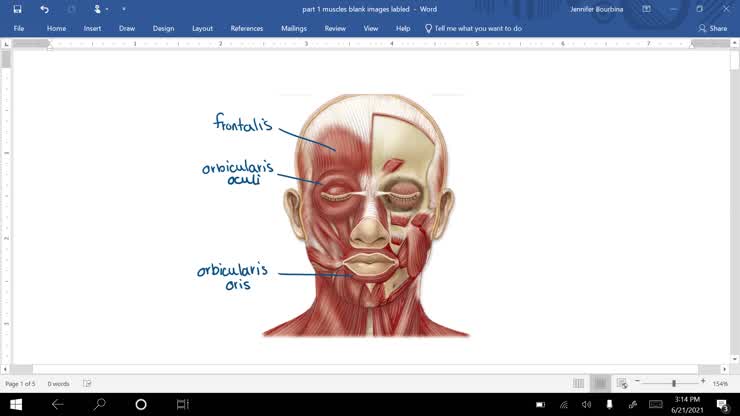
Task: Click the volume speaker icon
Action: click(587, 405)
